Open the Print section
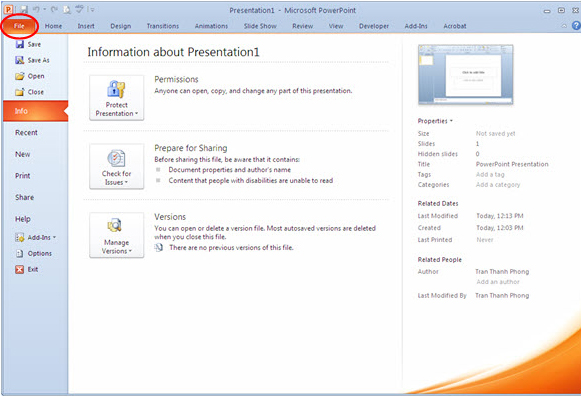This screenshot has height=397, width=581. (23, 176)
